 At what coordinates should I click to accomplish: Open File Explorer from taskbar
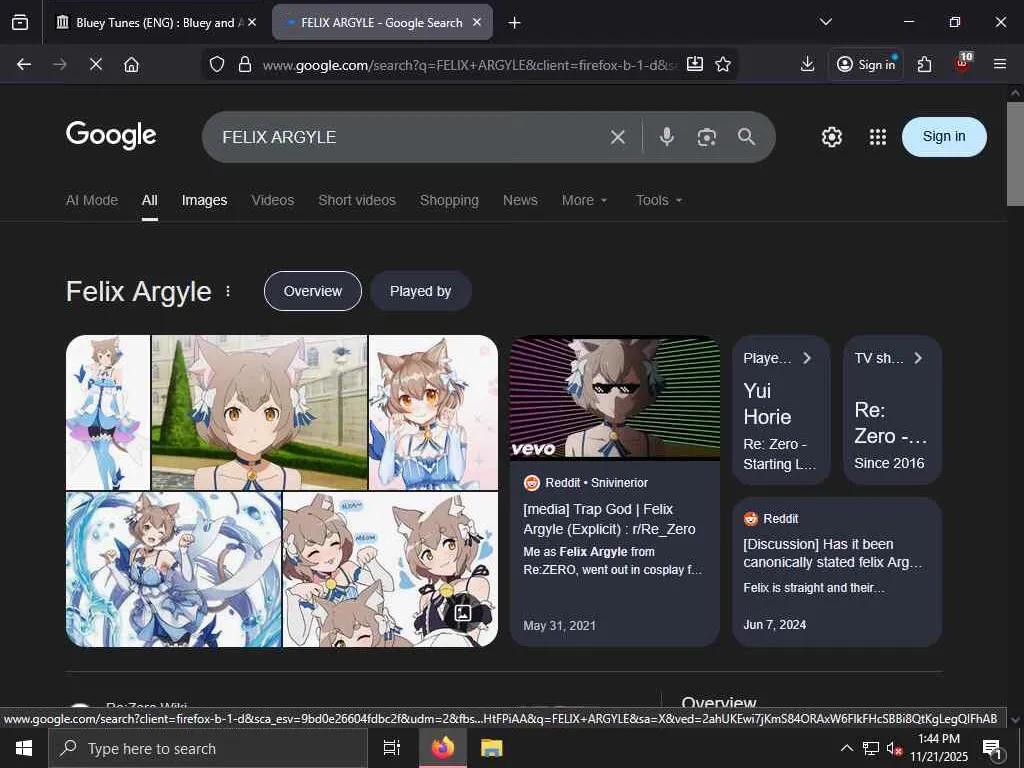[x=491, y=748]
